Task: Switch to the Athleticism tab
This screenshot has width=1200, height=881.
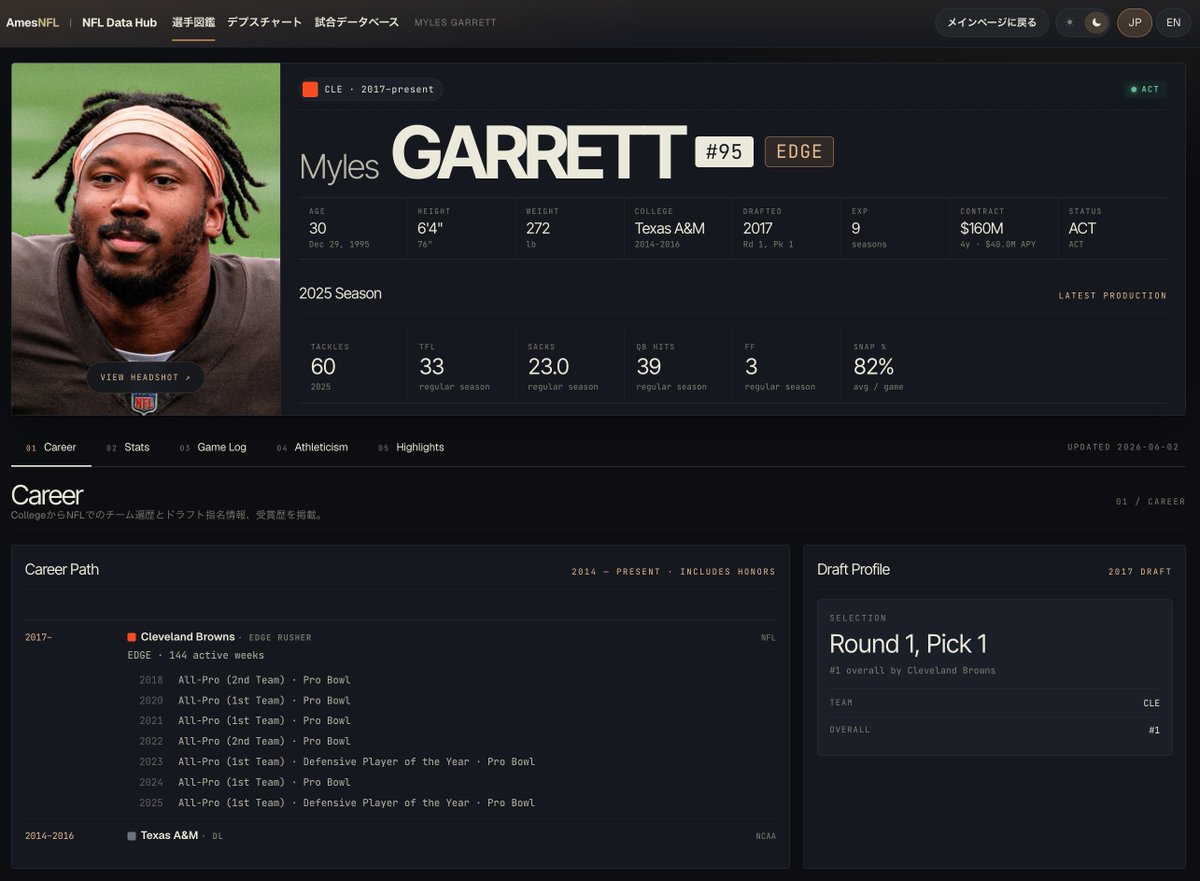Action: [x=312, y=447]
